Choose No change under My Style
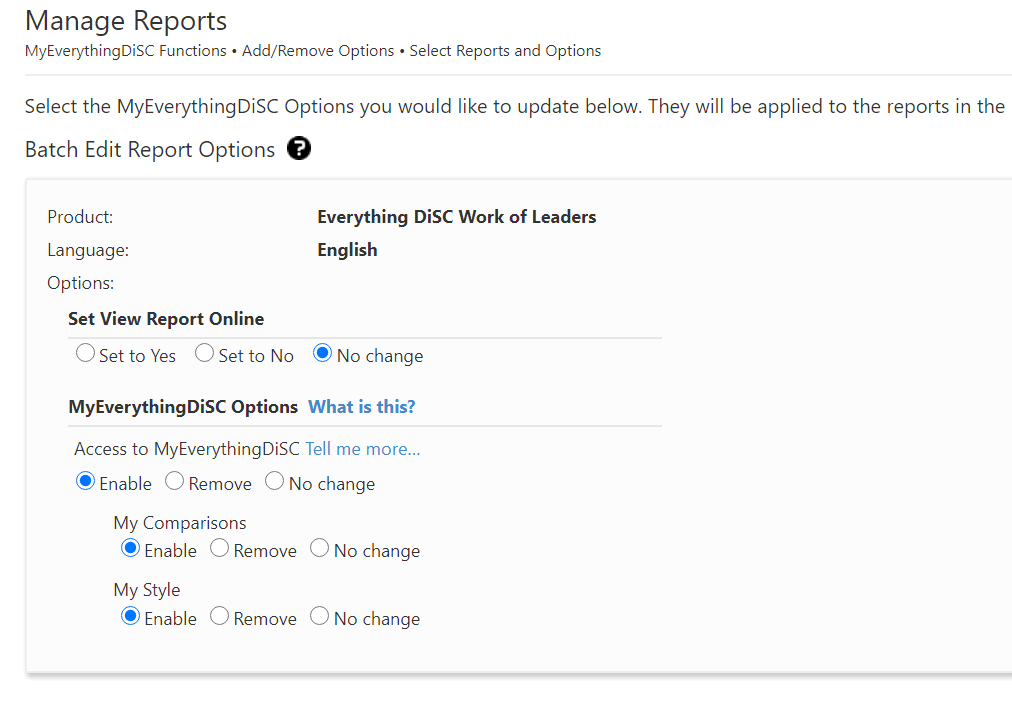Image resolution: width=1012 pixels, height=702 pixels. pos(319,616)
